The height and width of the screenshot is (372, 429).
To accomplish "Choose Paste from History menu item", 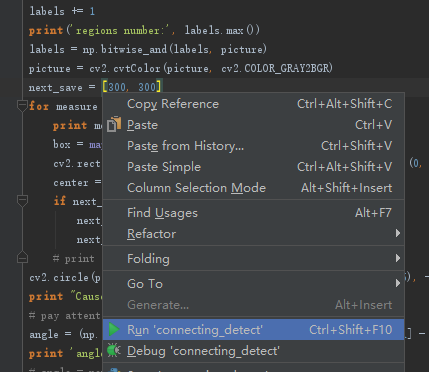I will (x=253, y=146).
